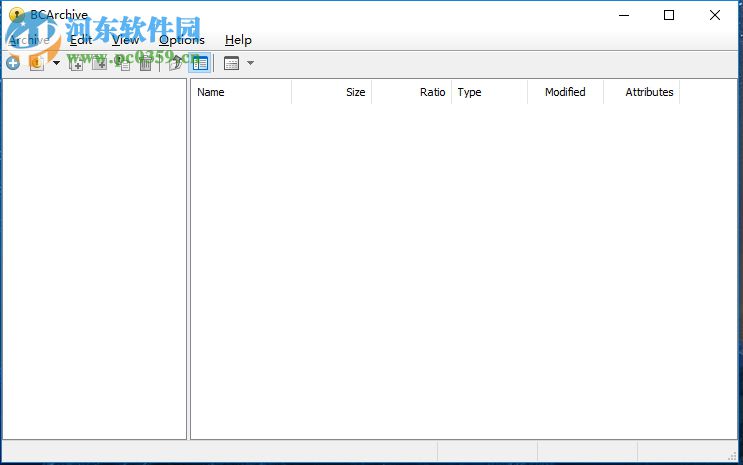Click the add files toolbar icon
Image resolution: width=743 pixels, height=465 pixels.
pyautogui.click(x=76, y=63)
